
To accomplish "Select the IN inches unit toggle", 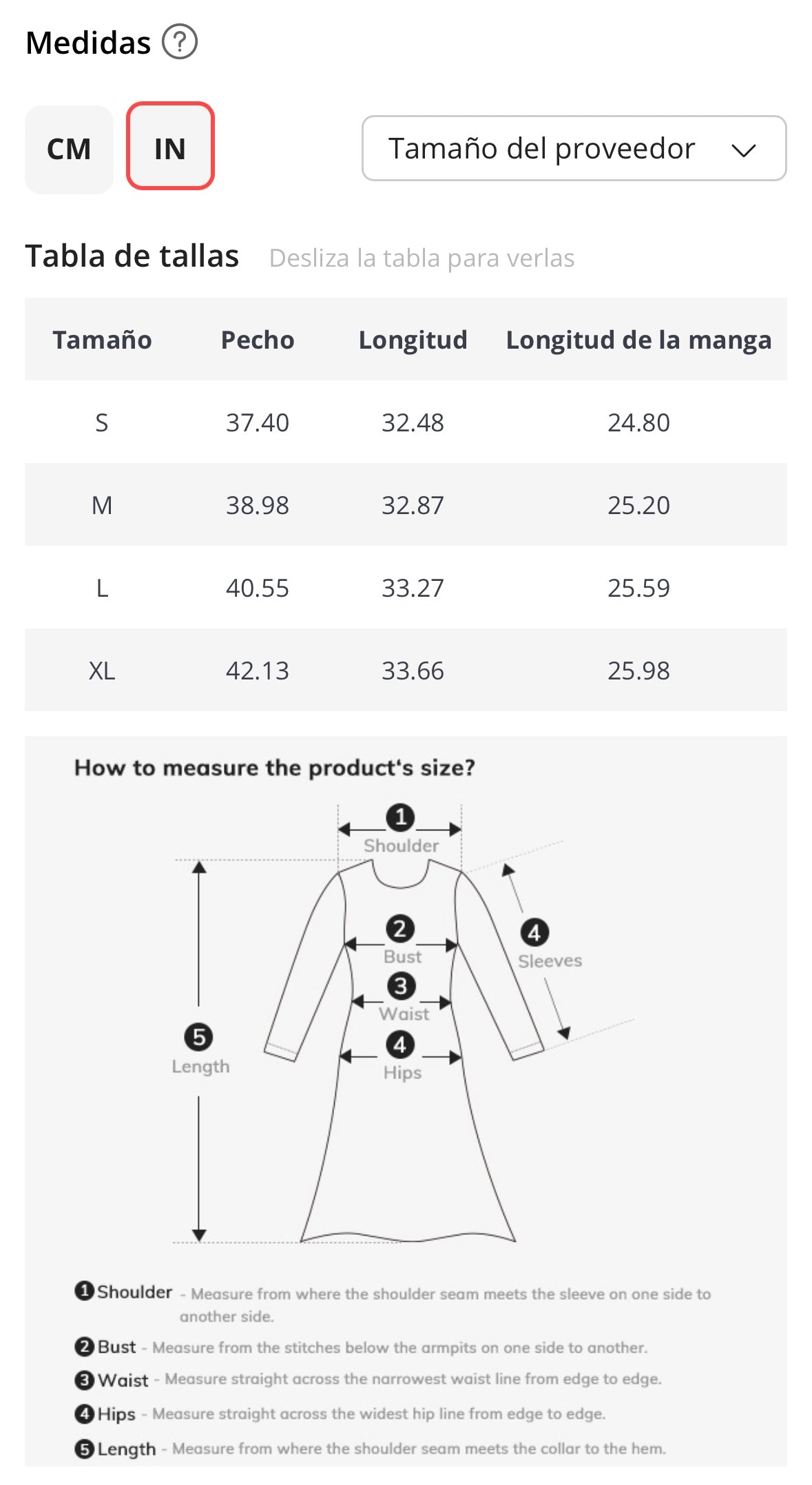I will point(170,146).
